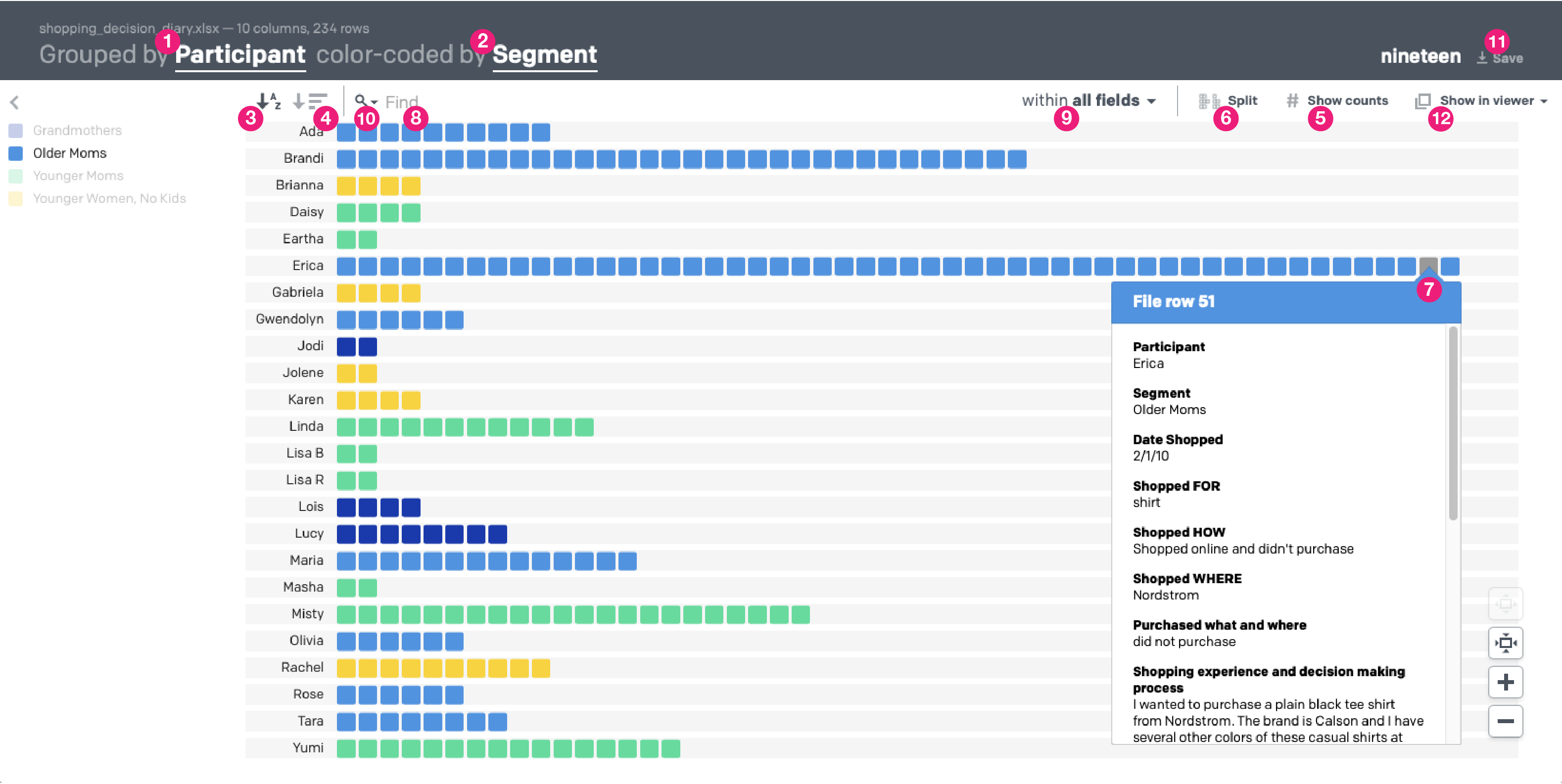Toggle the Grandmothers legend filter
The width and height of the screenshot is (1562, 784).
pyautogui.click(x=77, y=131)
